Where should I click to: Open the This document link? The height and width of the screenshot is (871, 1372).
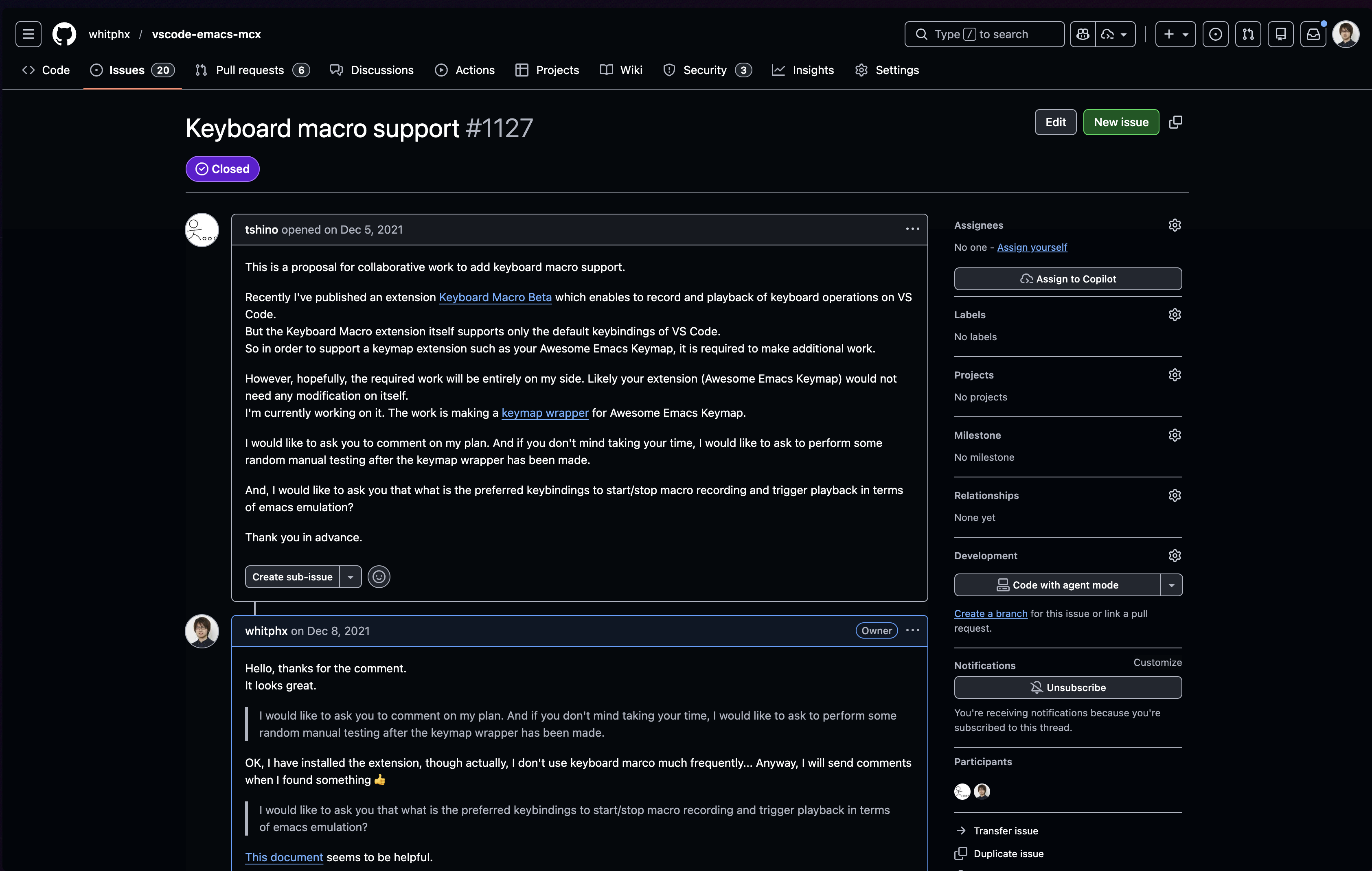pyautogui.click(x=284, y=857)
